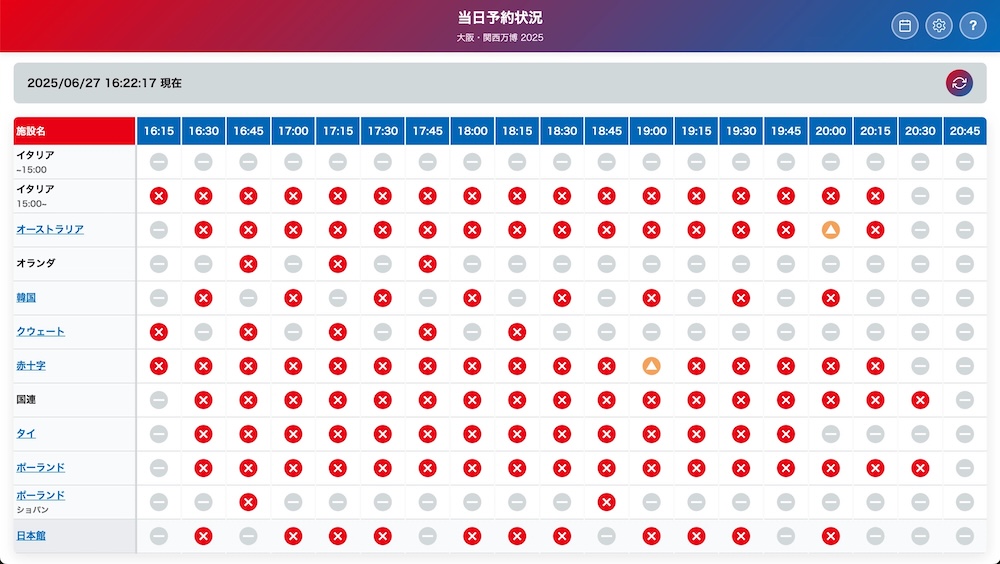Click orange triangle for Red Cross at 19:00
1000x564 pixels.
pyautogui.click(x=651, y=366)
